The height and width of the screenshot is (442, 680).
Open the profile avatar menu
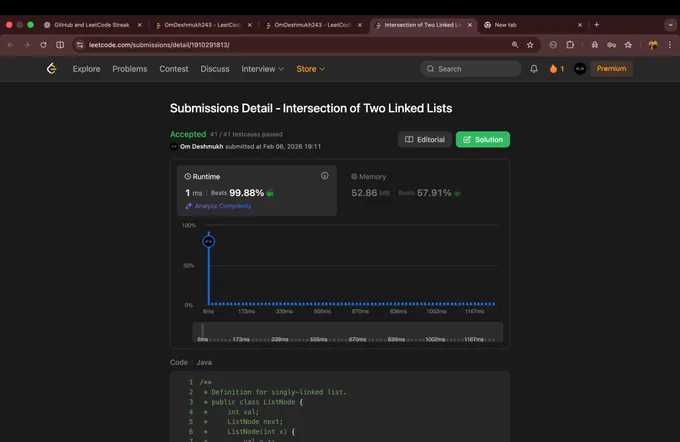coord(580,69)
